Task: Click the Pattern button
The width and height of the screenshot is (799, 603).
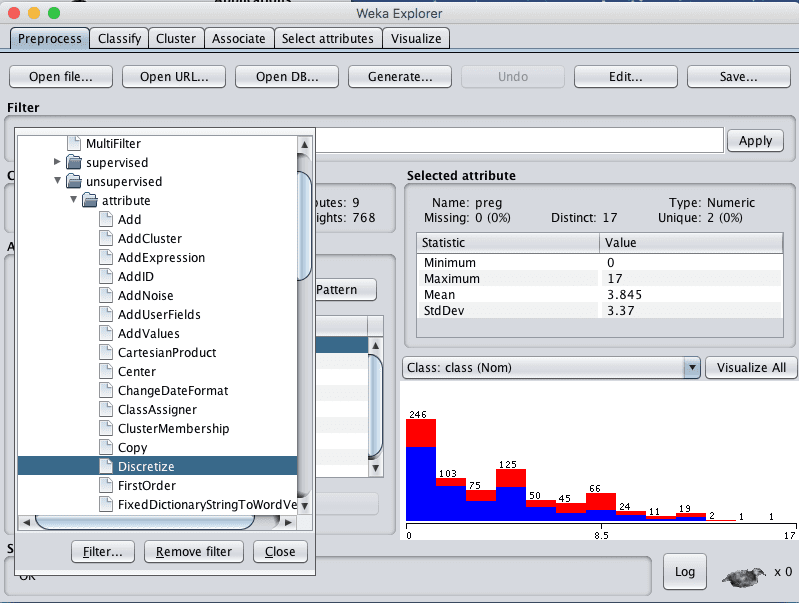Action: [x=345, y=290]
